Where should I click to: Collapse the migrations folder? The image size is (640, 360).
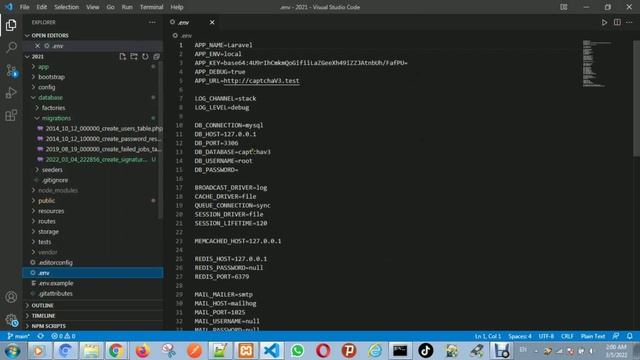pyautogui.click(x=93, y=118)
